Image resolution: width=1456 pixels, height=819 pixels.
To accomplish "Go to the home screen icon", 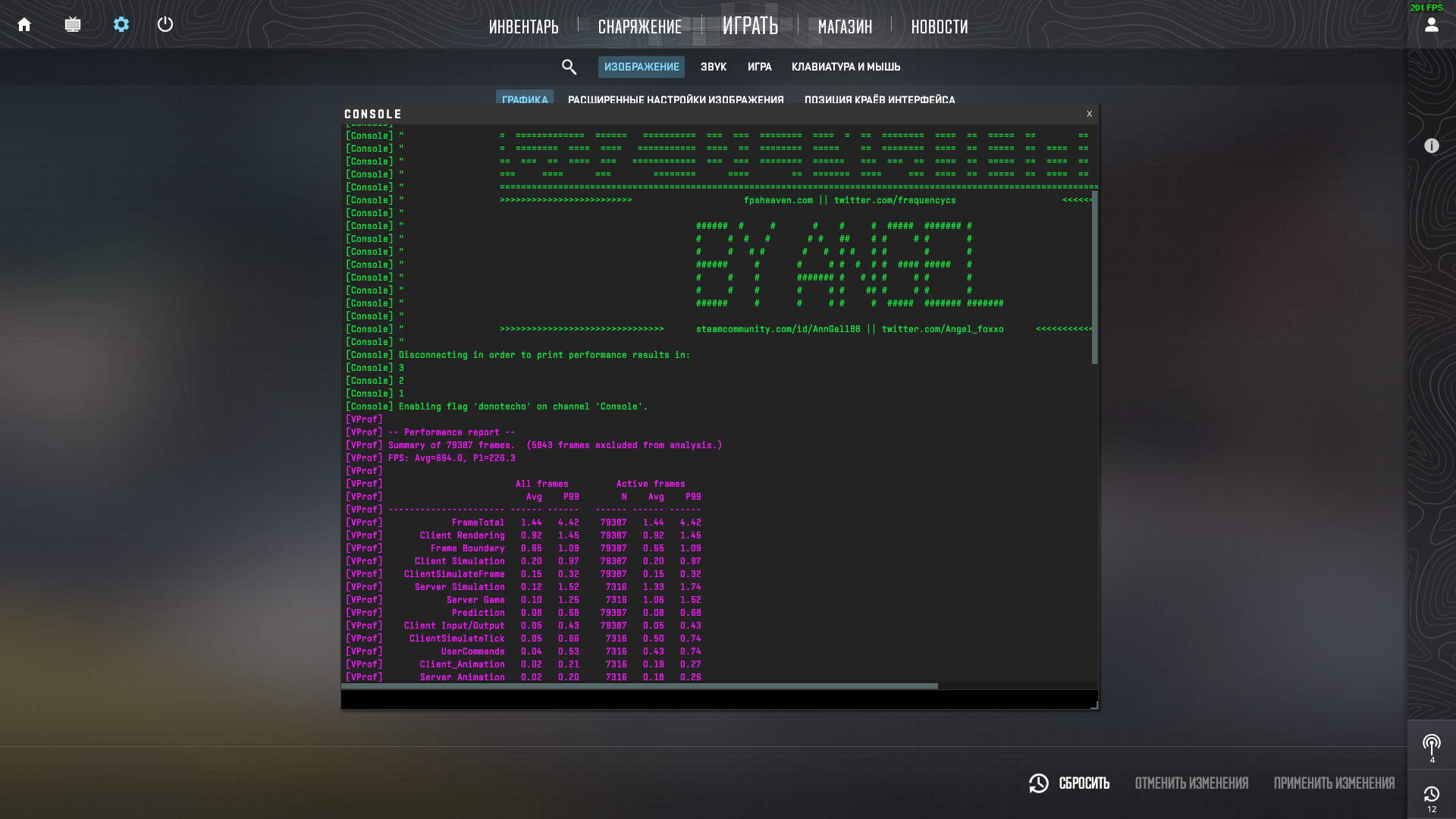I will coord(24,25).
